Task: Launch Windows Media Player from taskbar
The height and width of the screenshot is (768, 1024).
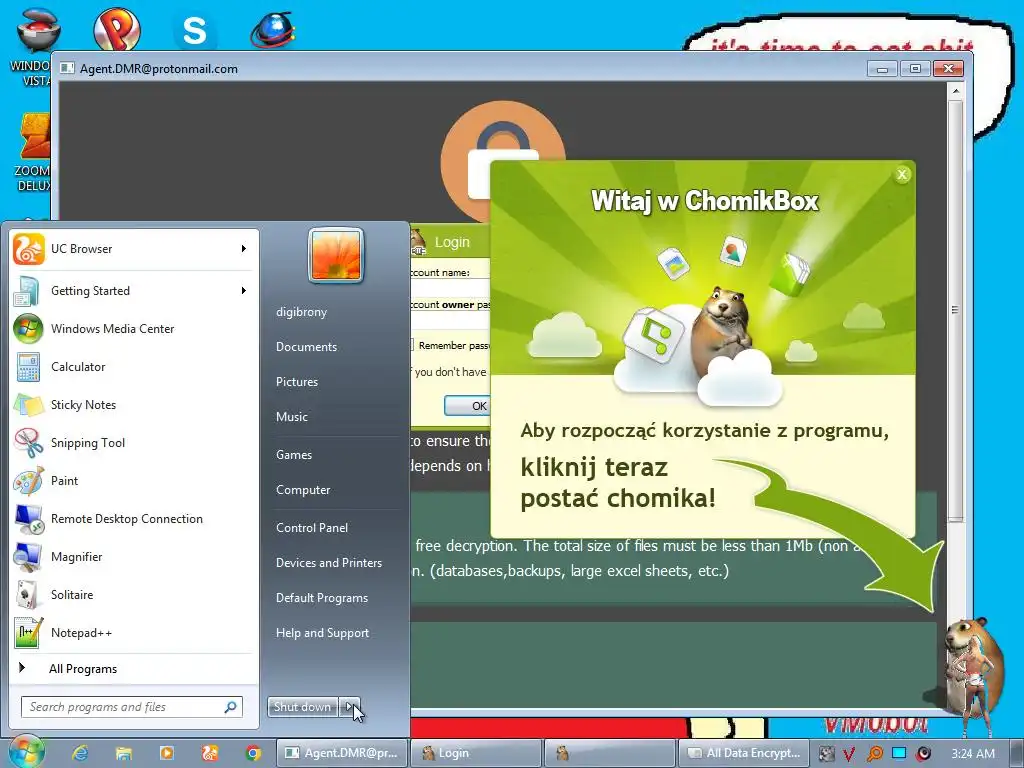Action: 167,753
